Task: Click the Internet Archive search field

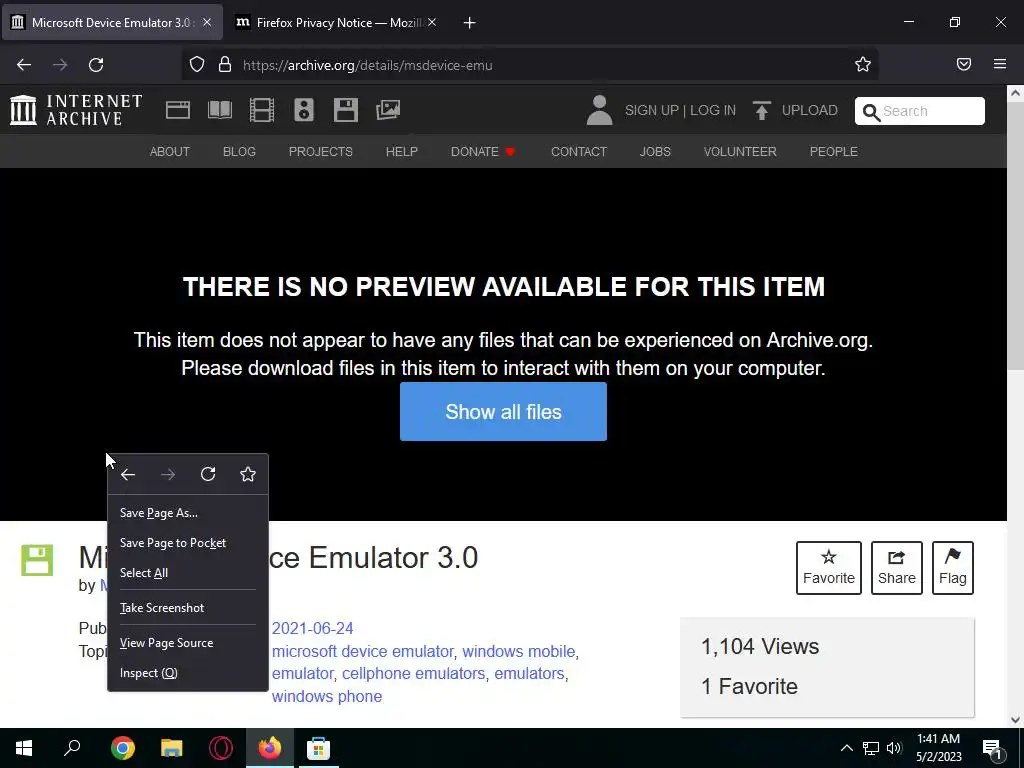Action: pyautogui.click(x=920, y=111)
